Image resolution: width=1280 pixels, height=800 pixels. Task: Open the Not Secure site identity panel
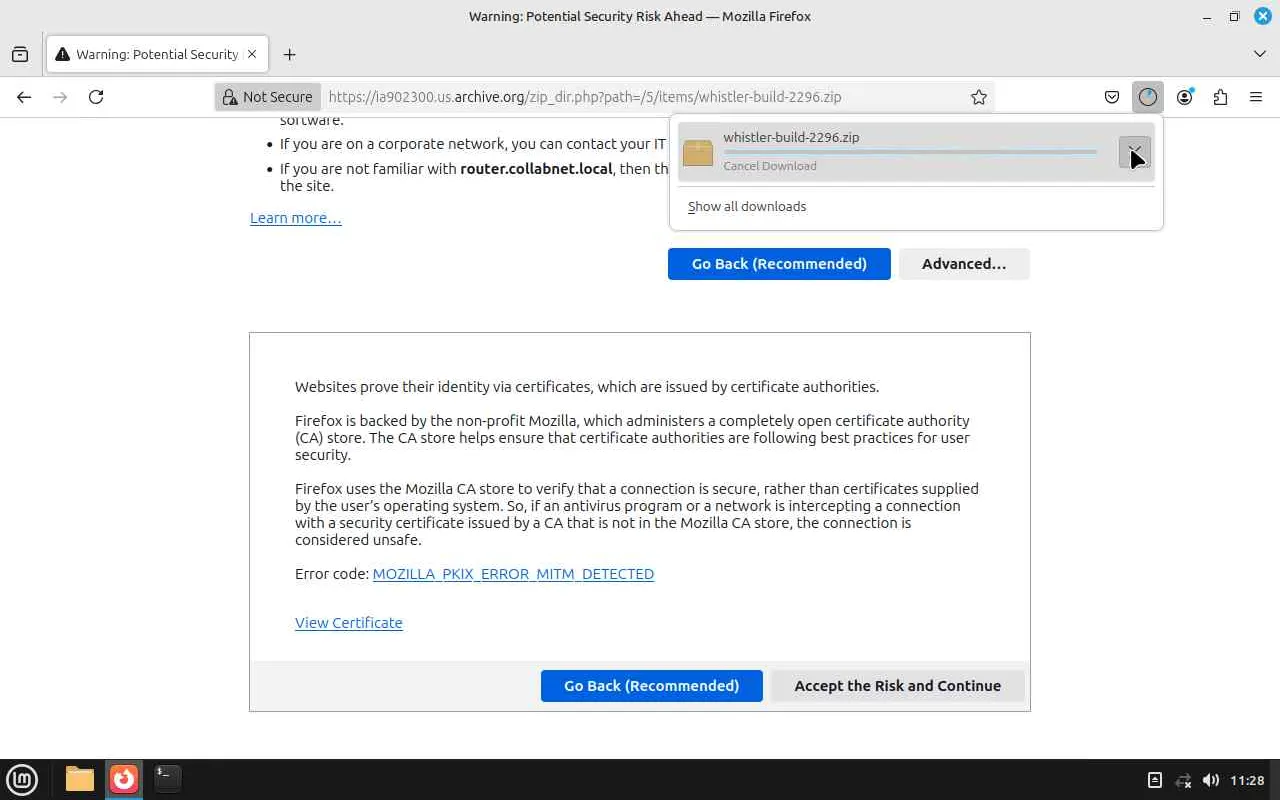[267, 97]
